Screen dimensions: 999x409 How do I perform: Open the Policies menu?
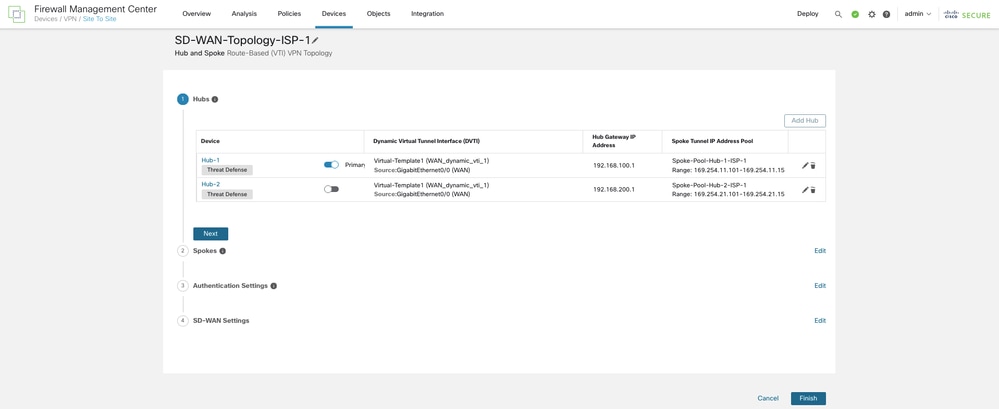point(289,13)
